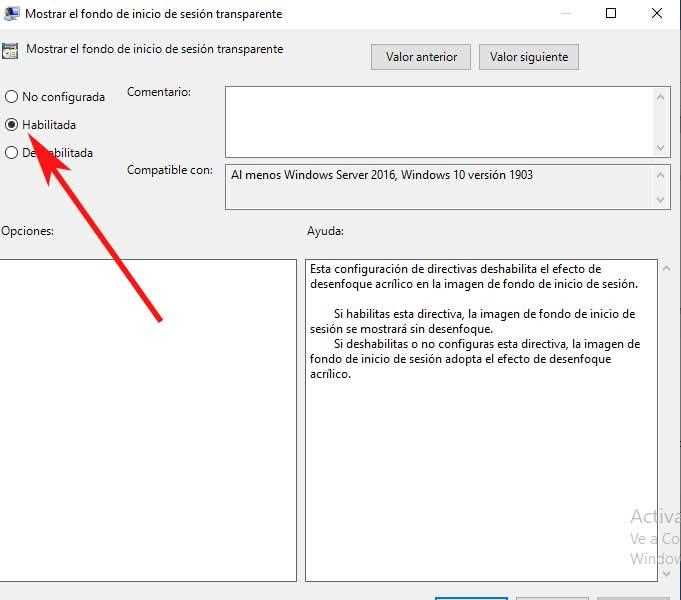Choose the Deshabilitada radio button

click(x=11, y=152)
